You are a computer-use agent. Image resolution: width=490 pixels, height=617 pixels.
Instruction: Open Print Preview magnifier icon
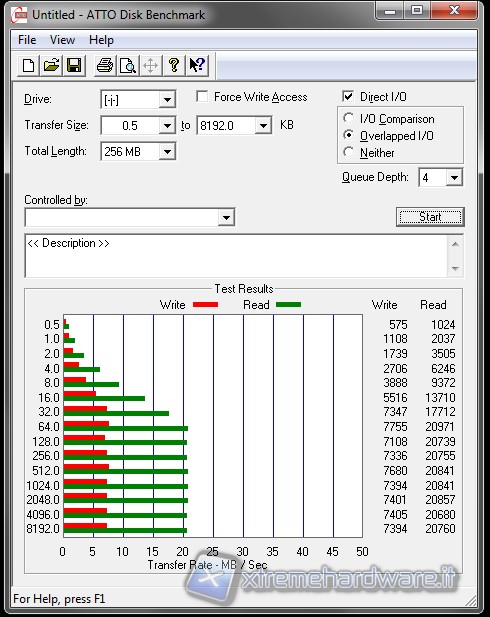pos(128,65)
